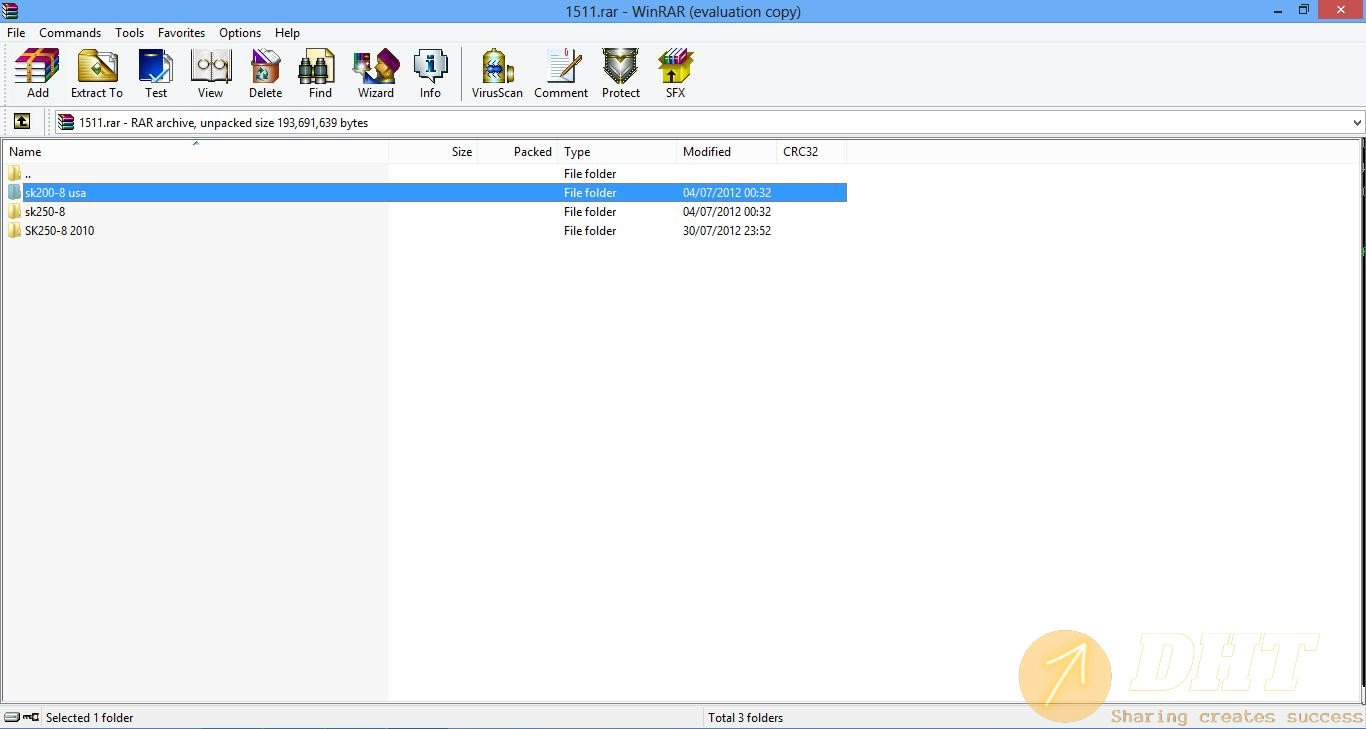Sort by the Modified column header
Screen dimensions: 1366x729
(727, 152)
